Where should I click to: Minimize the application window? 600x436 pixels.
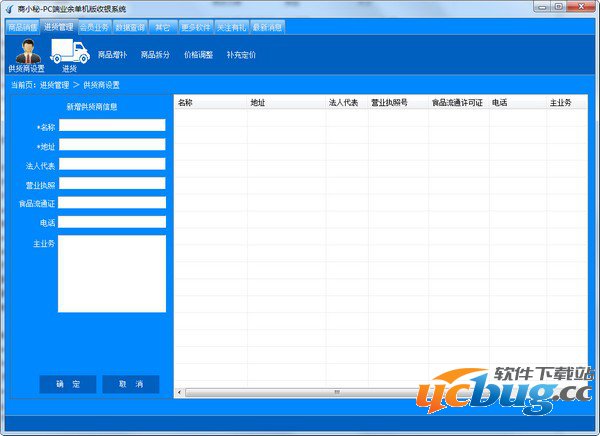(x=542, y=7)
